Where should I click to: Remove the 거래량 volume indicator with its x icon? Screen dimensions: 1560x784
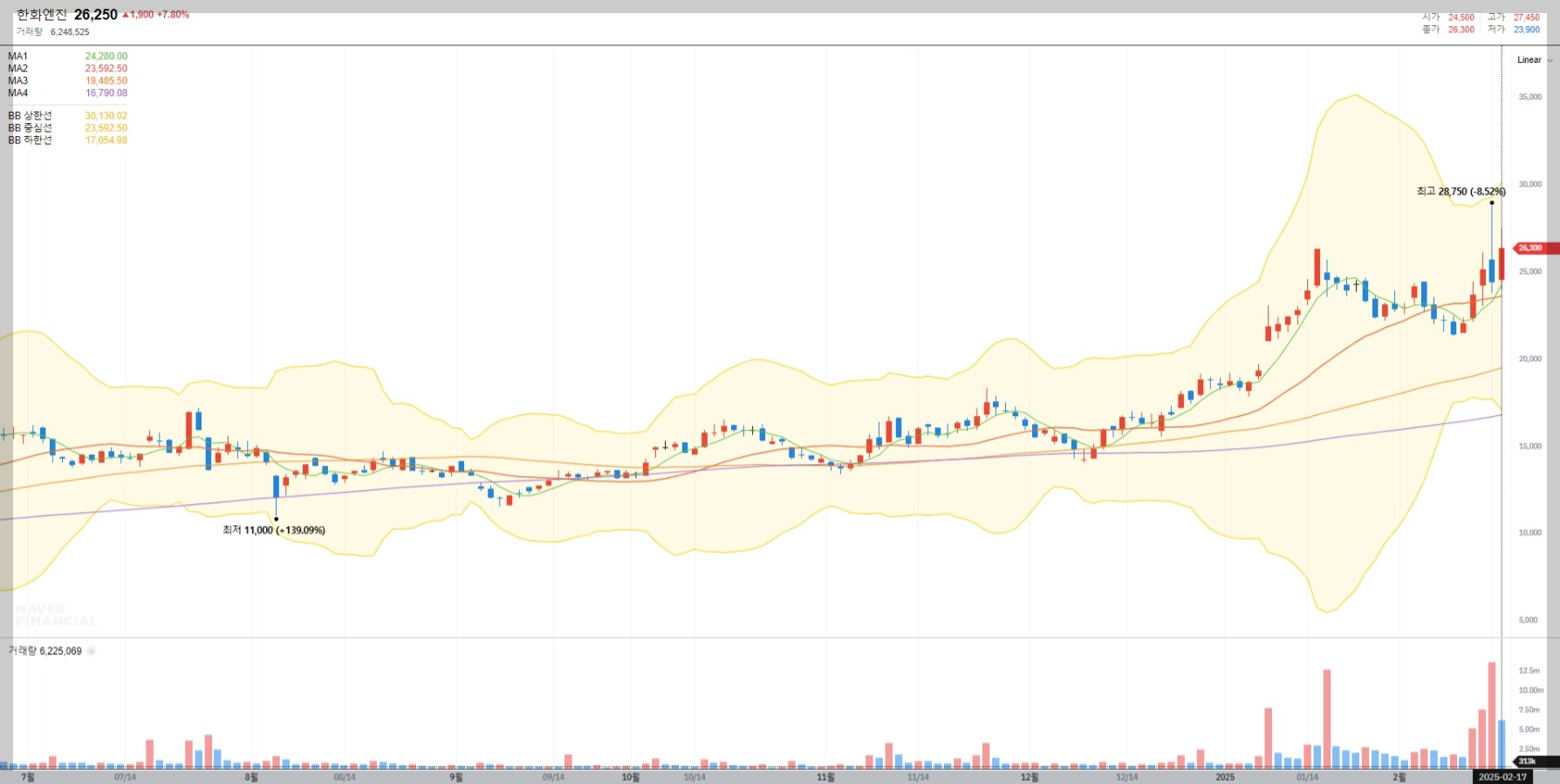tap(92, 651)
